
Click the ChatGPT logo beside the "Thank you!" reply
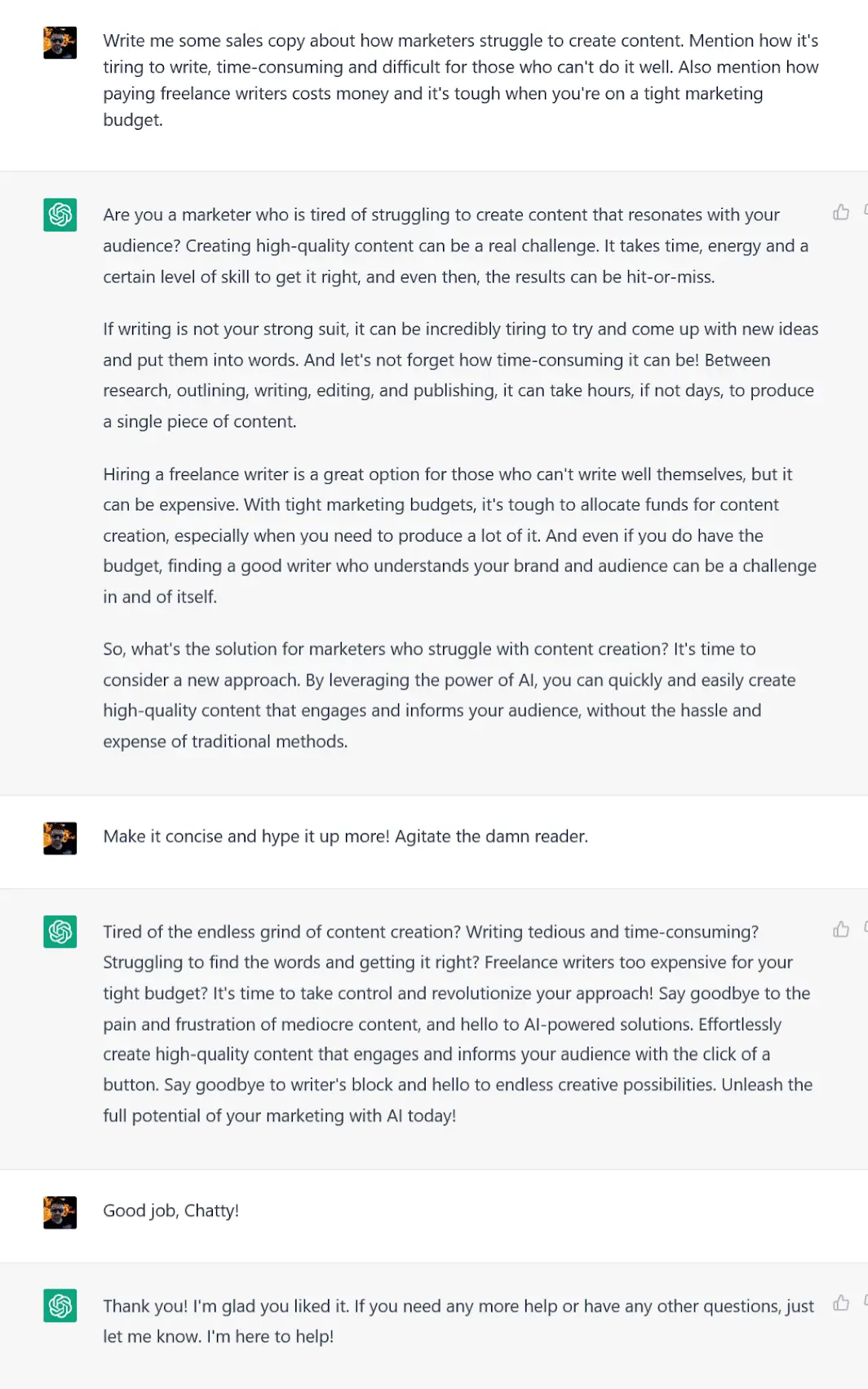point(60,1306)
